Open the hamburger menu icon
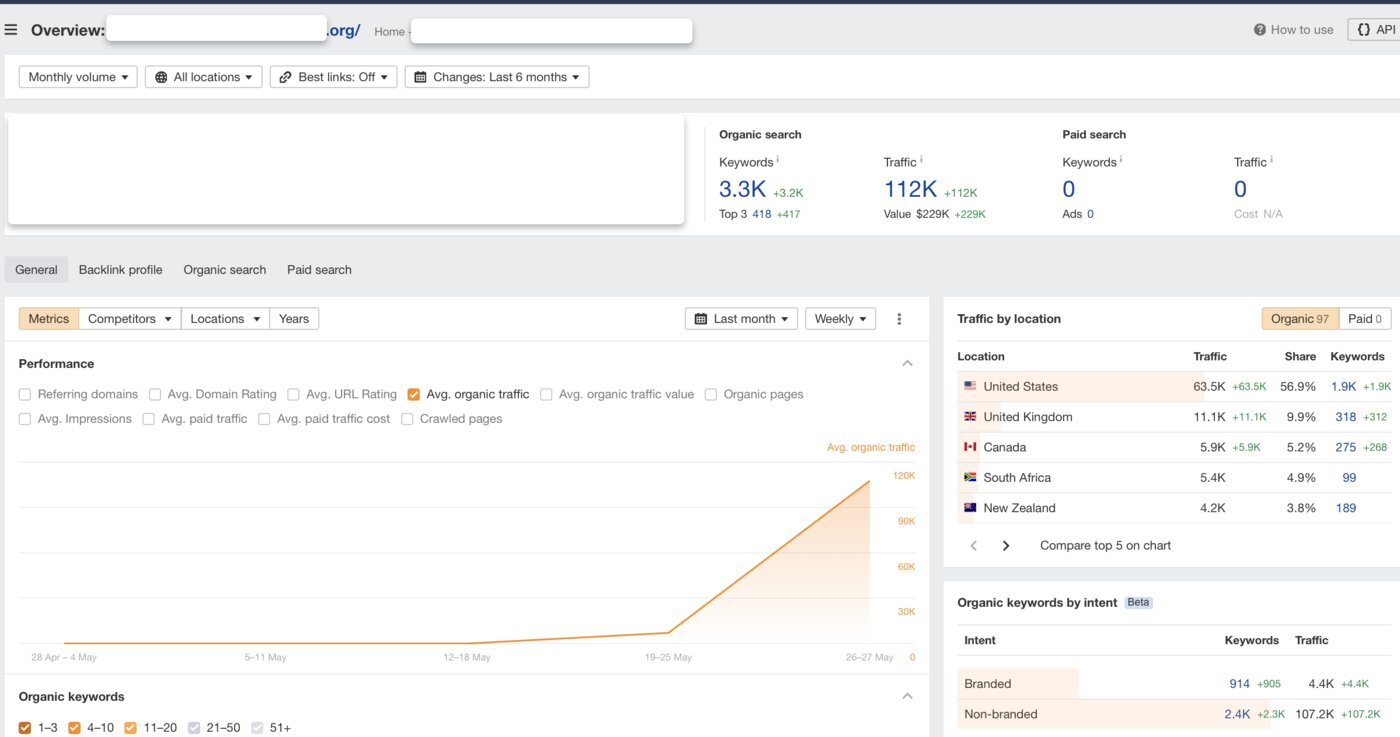This screenshot has height=737, width=1400. click(11, 30)
